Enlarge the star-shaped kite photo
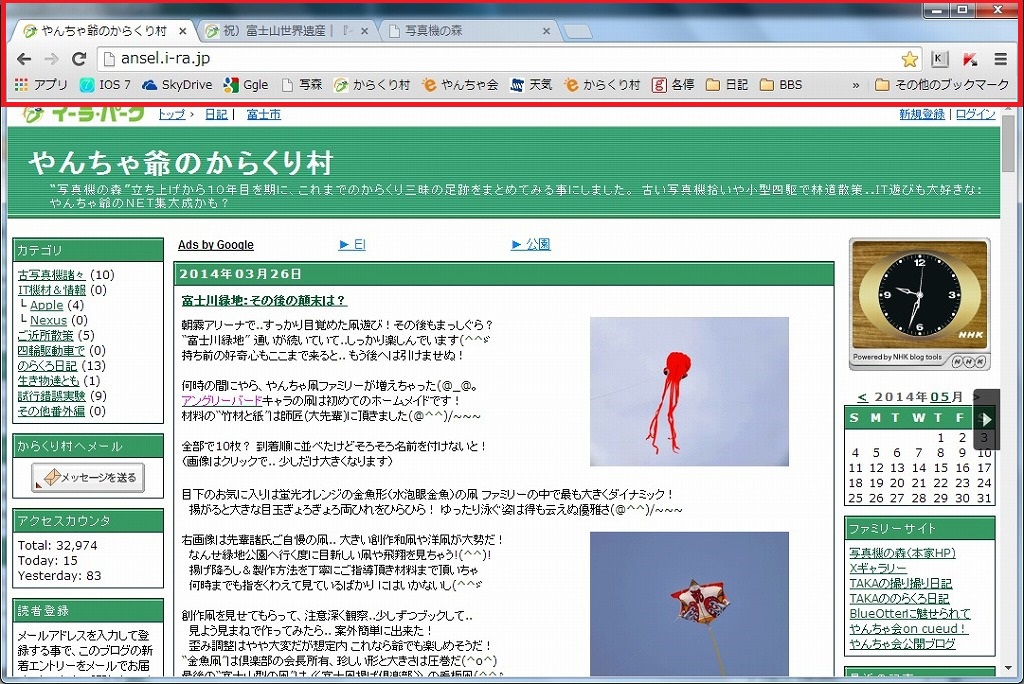Viewport: 1024px width, 684px height. (689, 604)
